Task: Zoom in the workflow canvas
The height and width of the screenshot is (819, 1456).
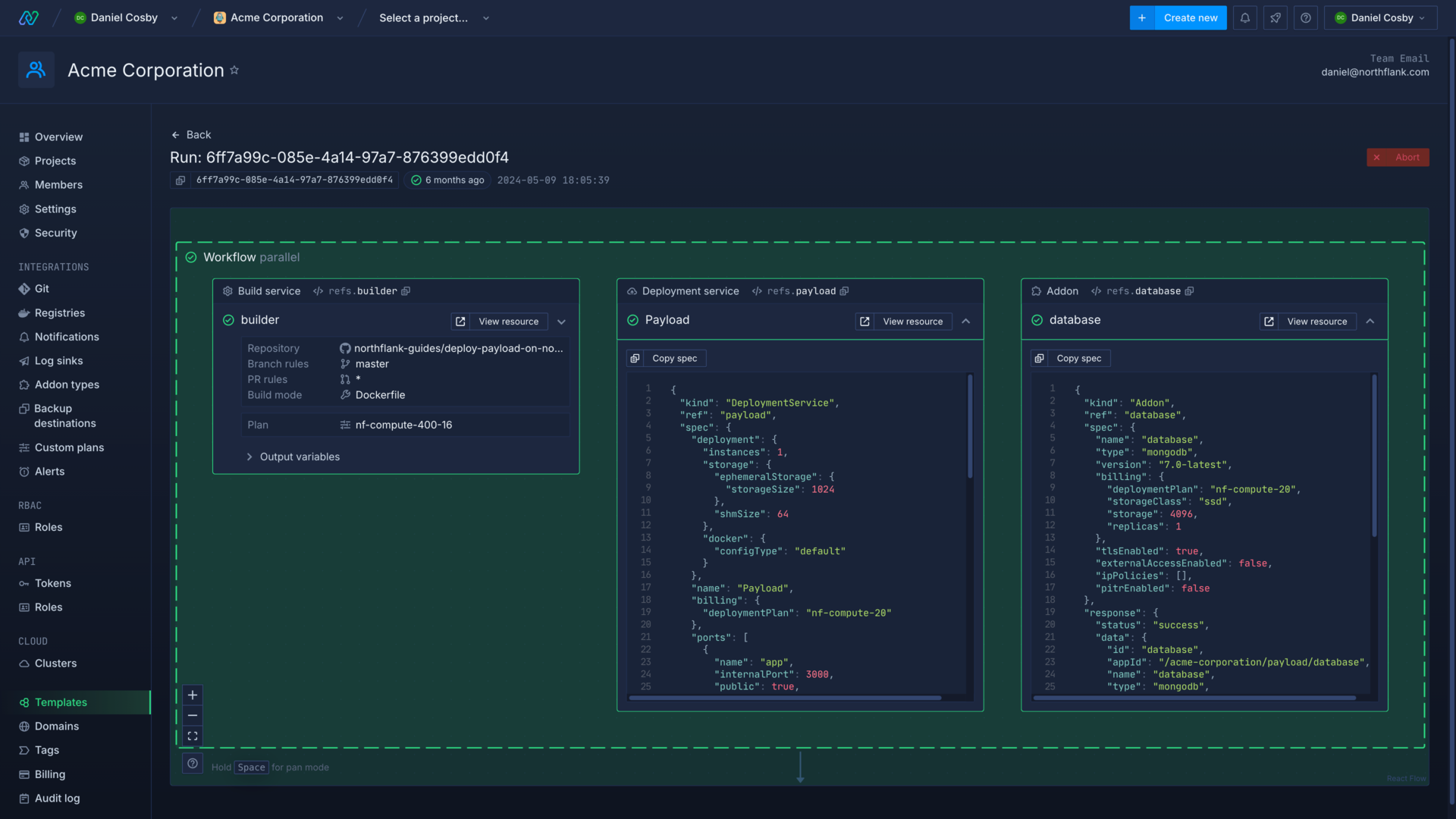Action: pyautogui.click(x=193, y=695)
